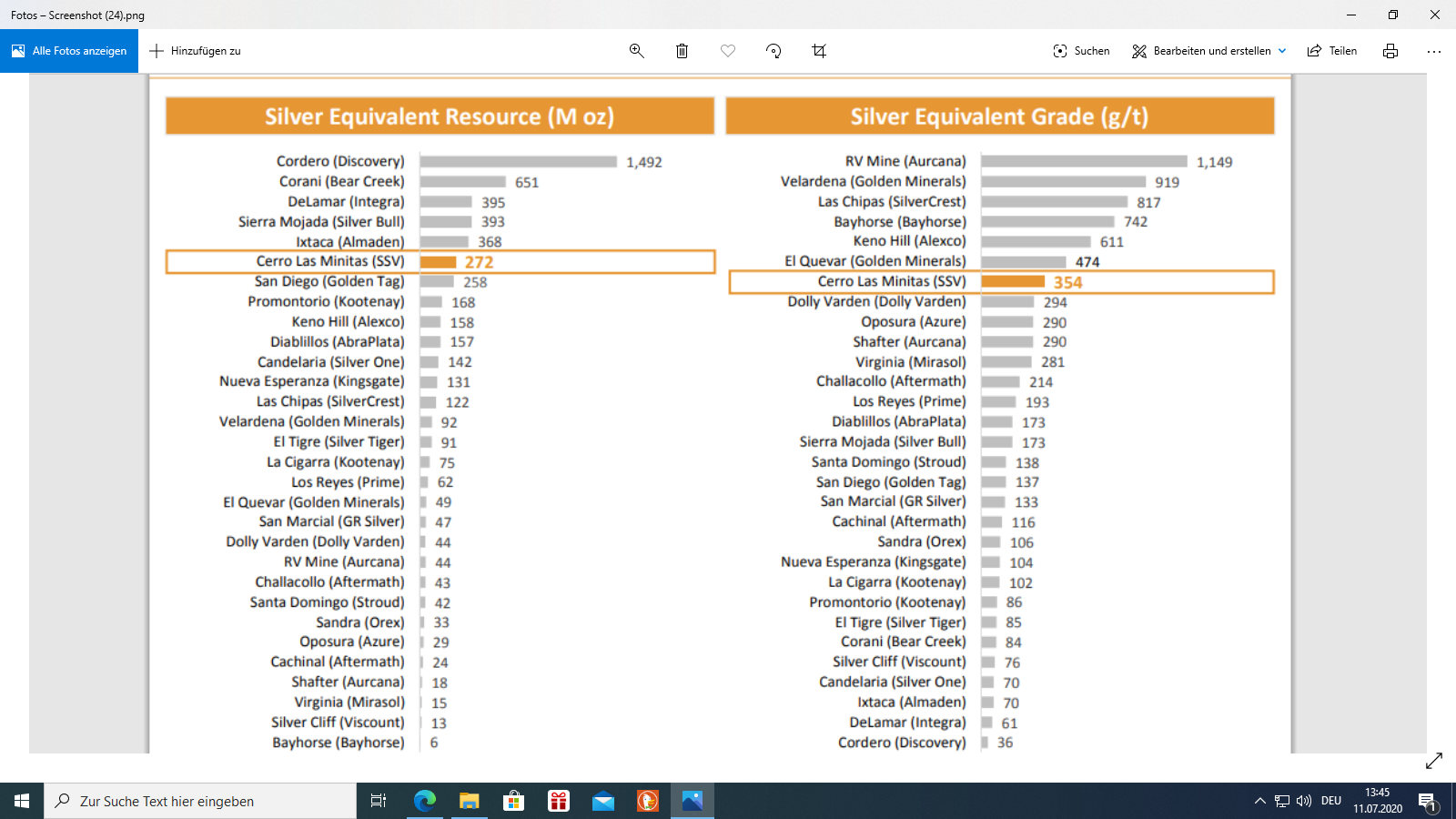Expand the Bearbeiten und erstellen dropdown
1456x819 pixels.
pos(1209,51)
